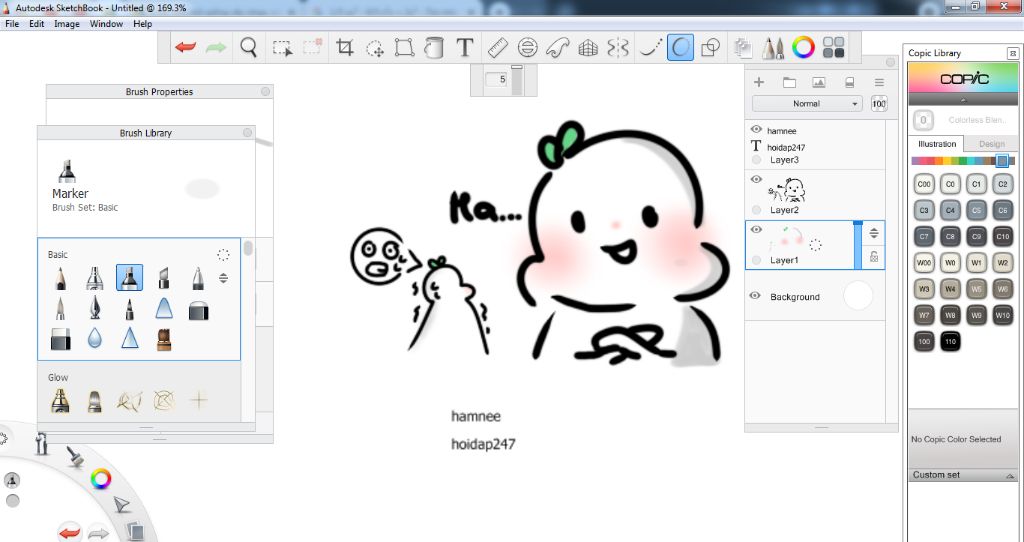Open the Edit menu

coord(37,24)
